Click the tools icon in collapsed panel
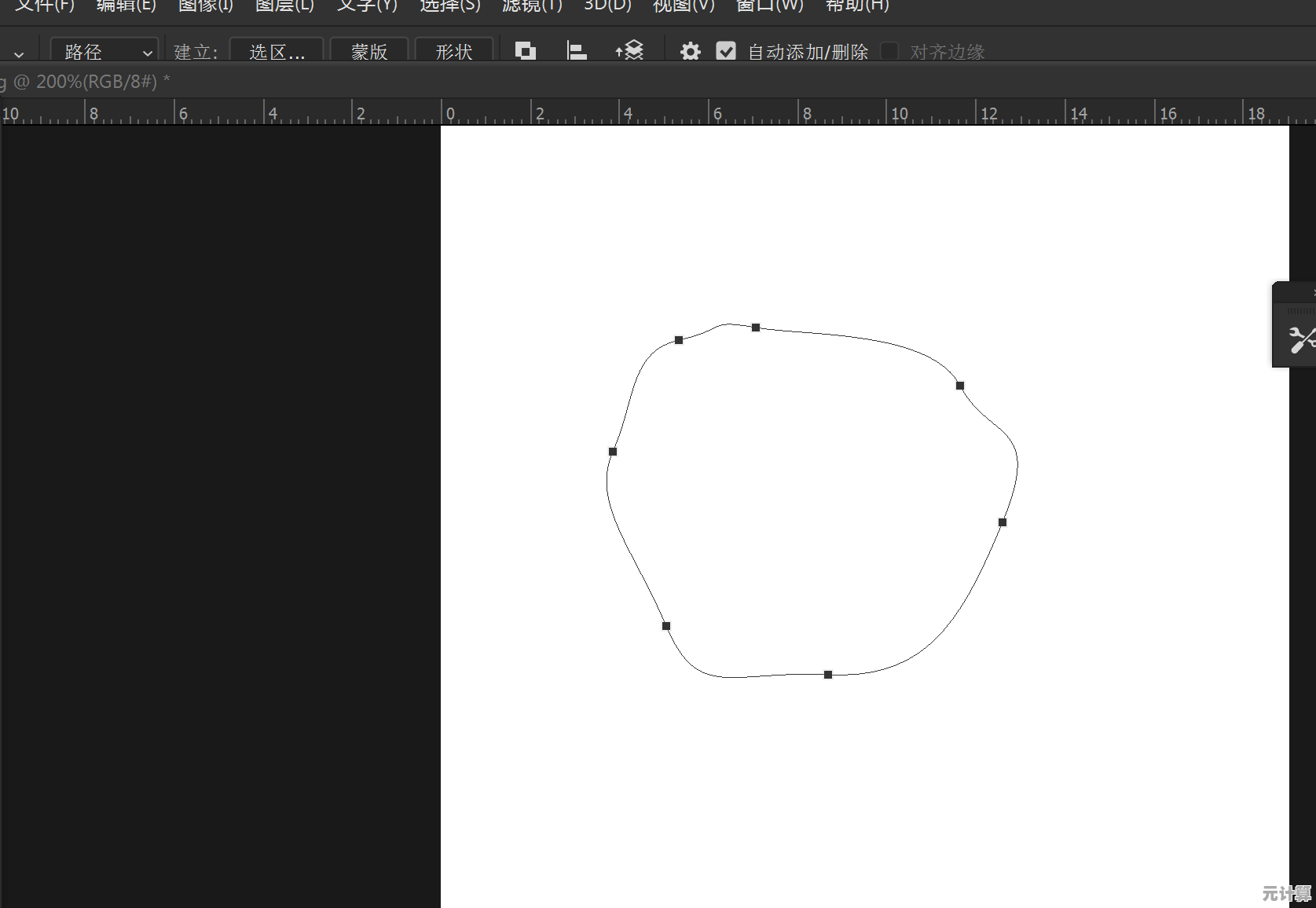Screen dimensions: 1316x908 pyautogui.click(x=1300, y=339)
